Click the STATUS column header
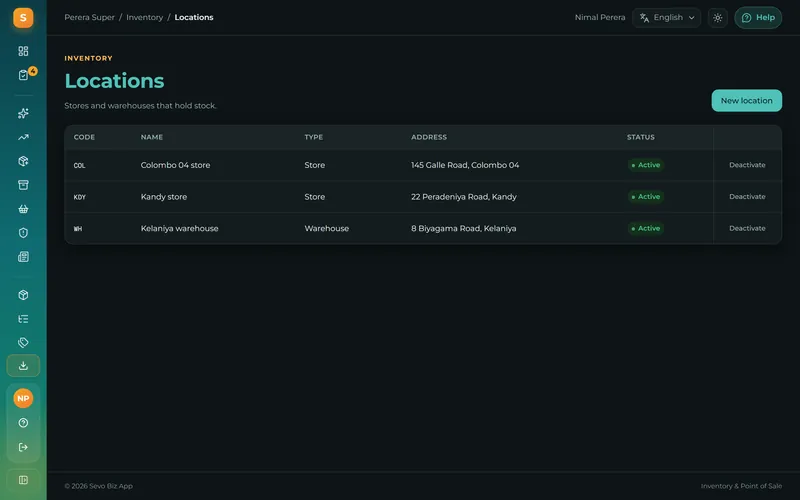The height and width of the screenshot is (500, 800). tap(640, 137)
